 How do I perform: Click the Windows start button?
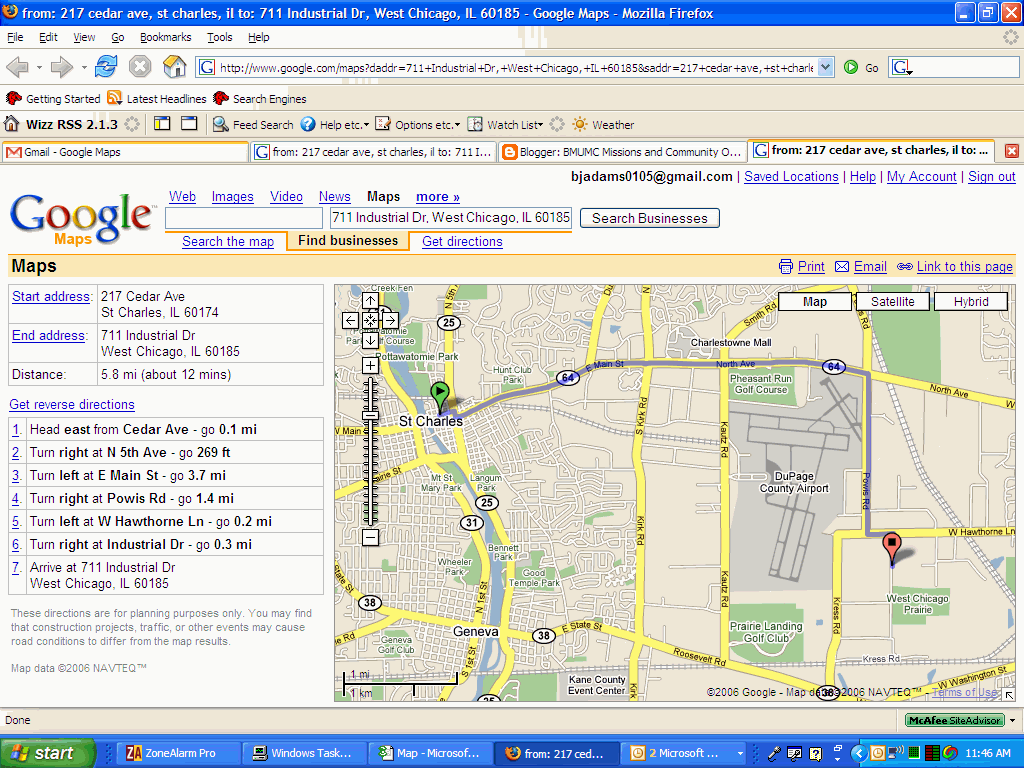tap(47, 753)
